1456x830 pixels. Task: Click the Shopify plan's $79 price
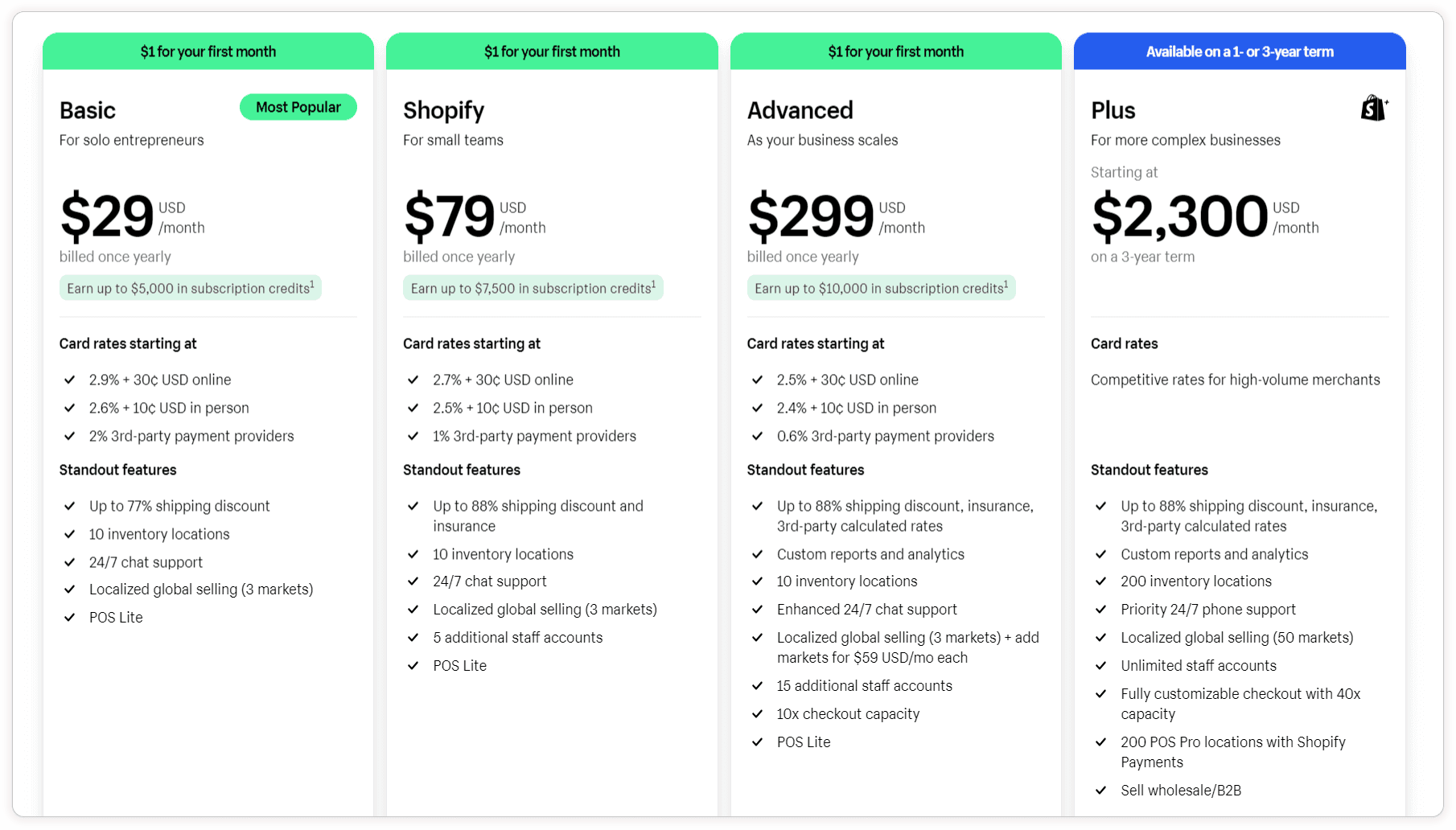pyautogui.click(x=449, y=216)
